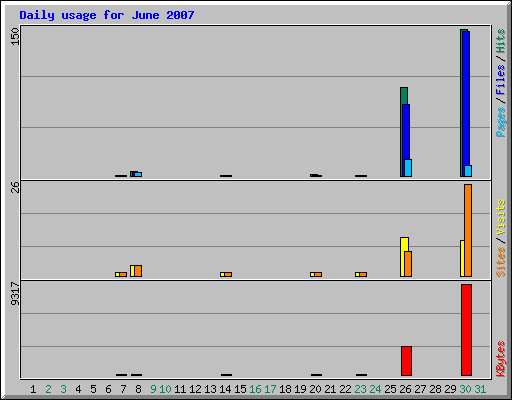Click day 2 on the x-axis

pos(48,389)
